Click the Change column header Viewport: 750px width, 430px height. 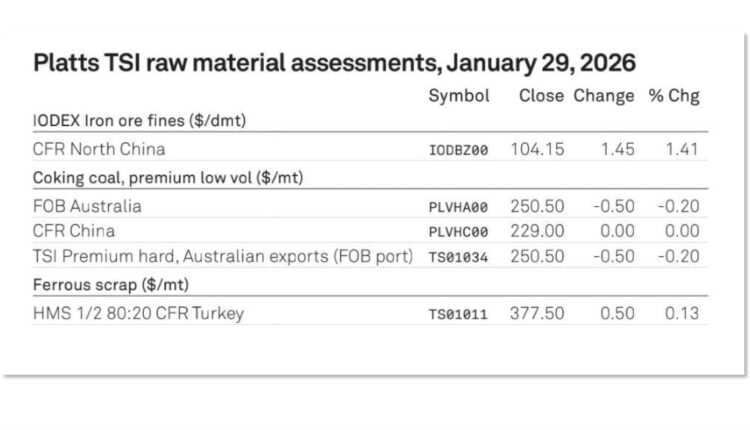click(x=604, y=97)
